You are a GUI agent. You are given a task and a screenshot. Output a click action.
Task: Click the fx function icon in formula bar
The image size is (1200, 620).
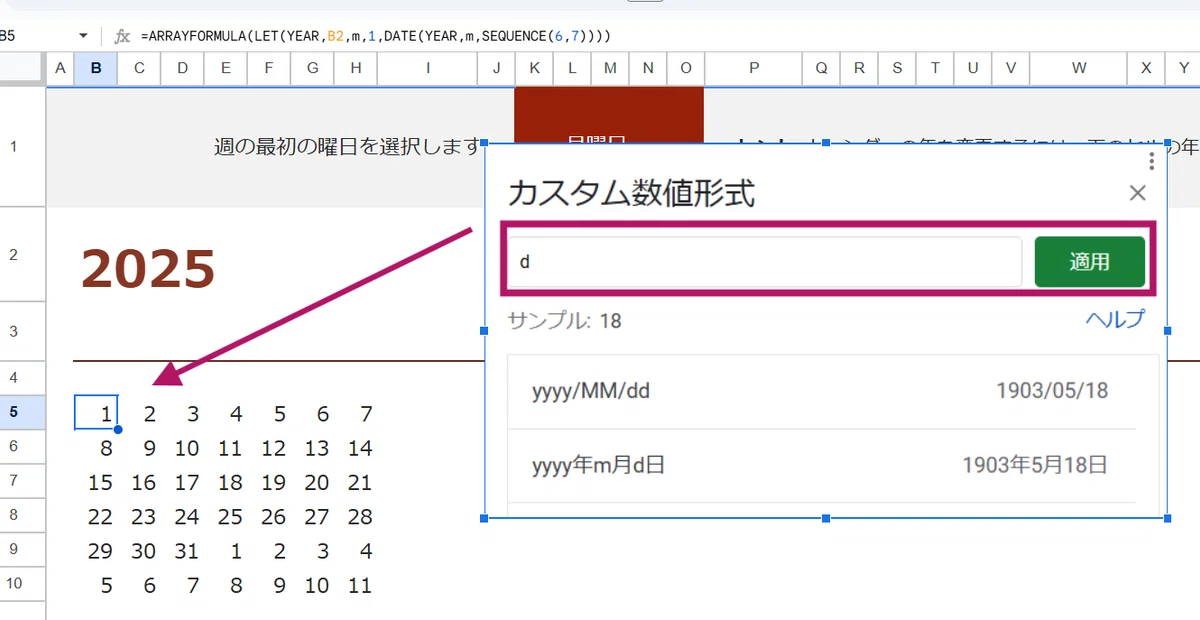click(x=122, y=36)
